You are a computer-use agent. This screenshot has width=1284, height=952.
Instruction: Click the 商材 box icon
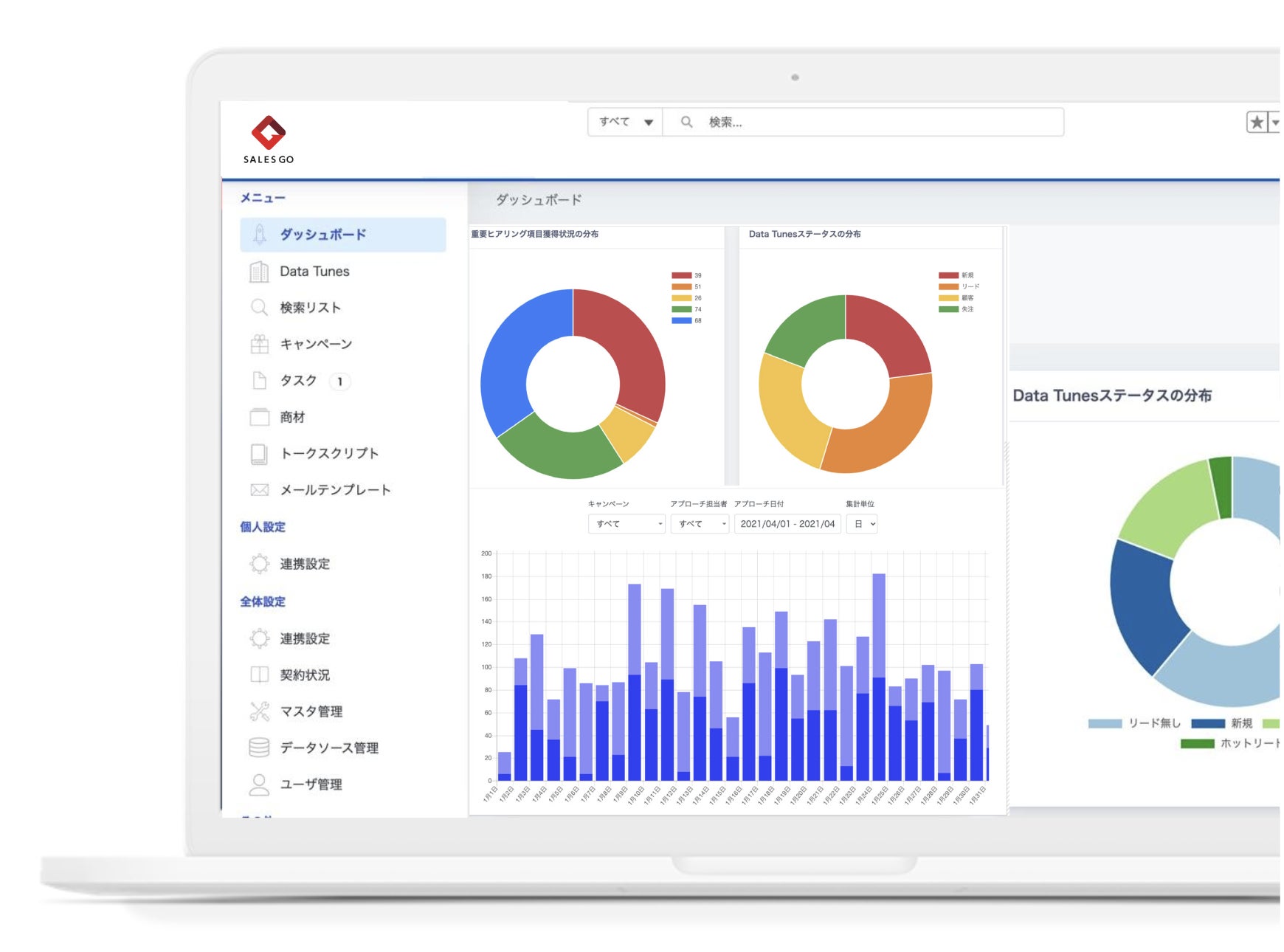point(259,417)
